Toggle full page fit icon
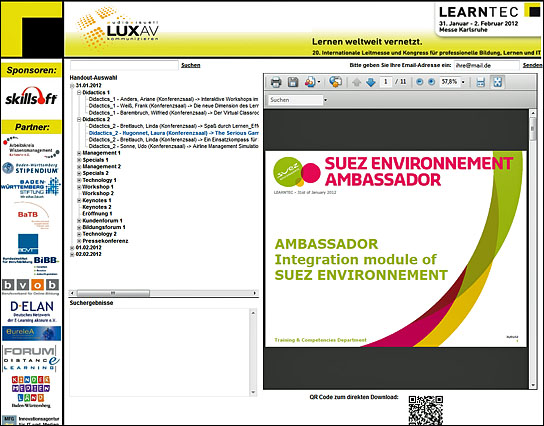Screen dimensions: 544x426 [498, 82]
